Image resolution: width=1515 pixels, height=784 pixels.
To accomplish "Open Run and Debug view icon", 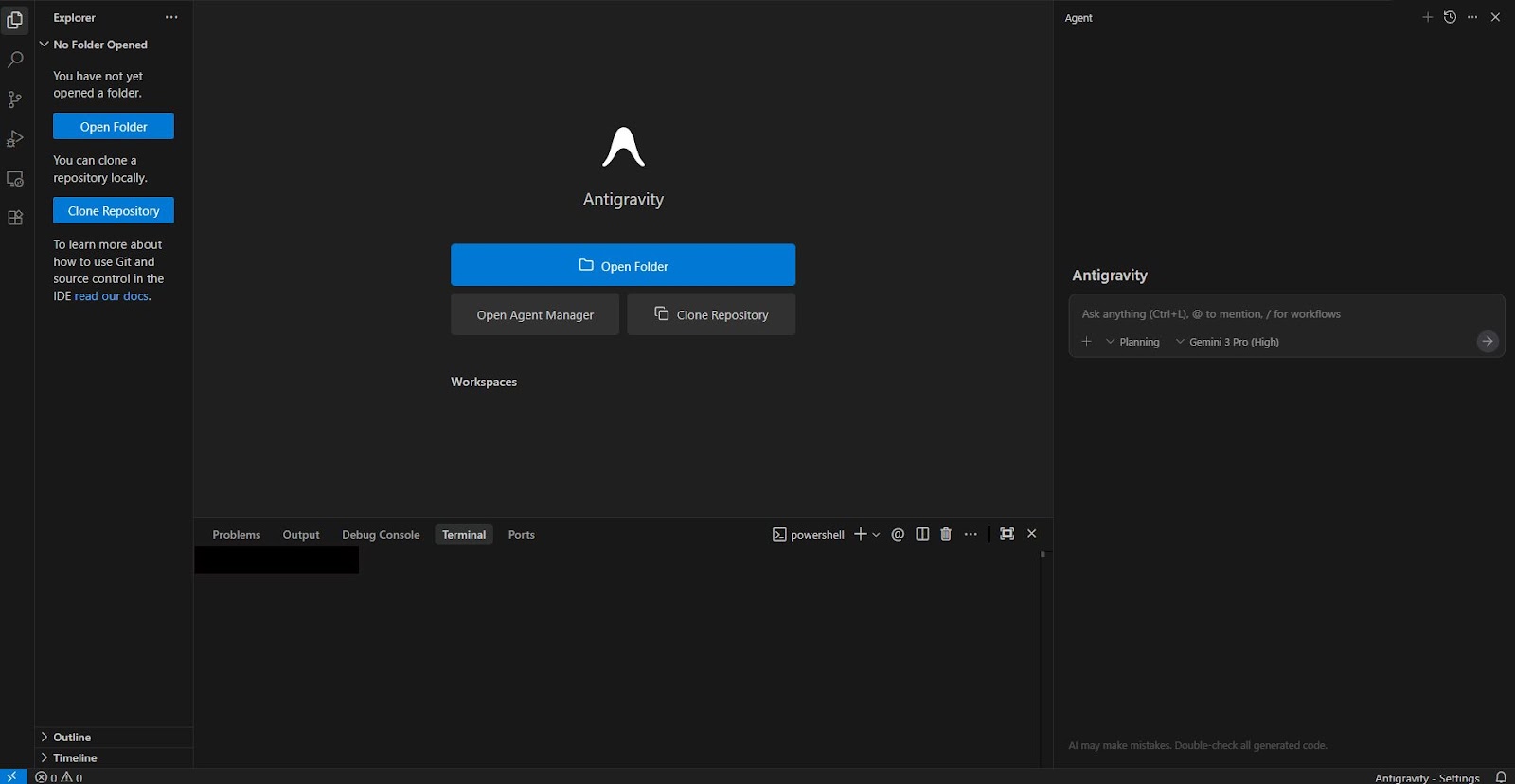I will [x=15, y=139].
